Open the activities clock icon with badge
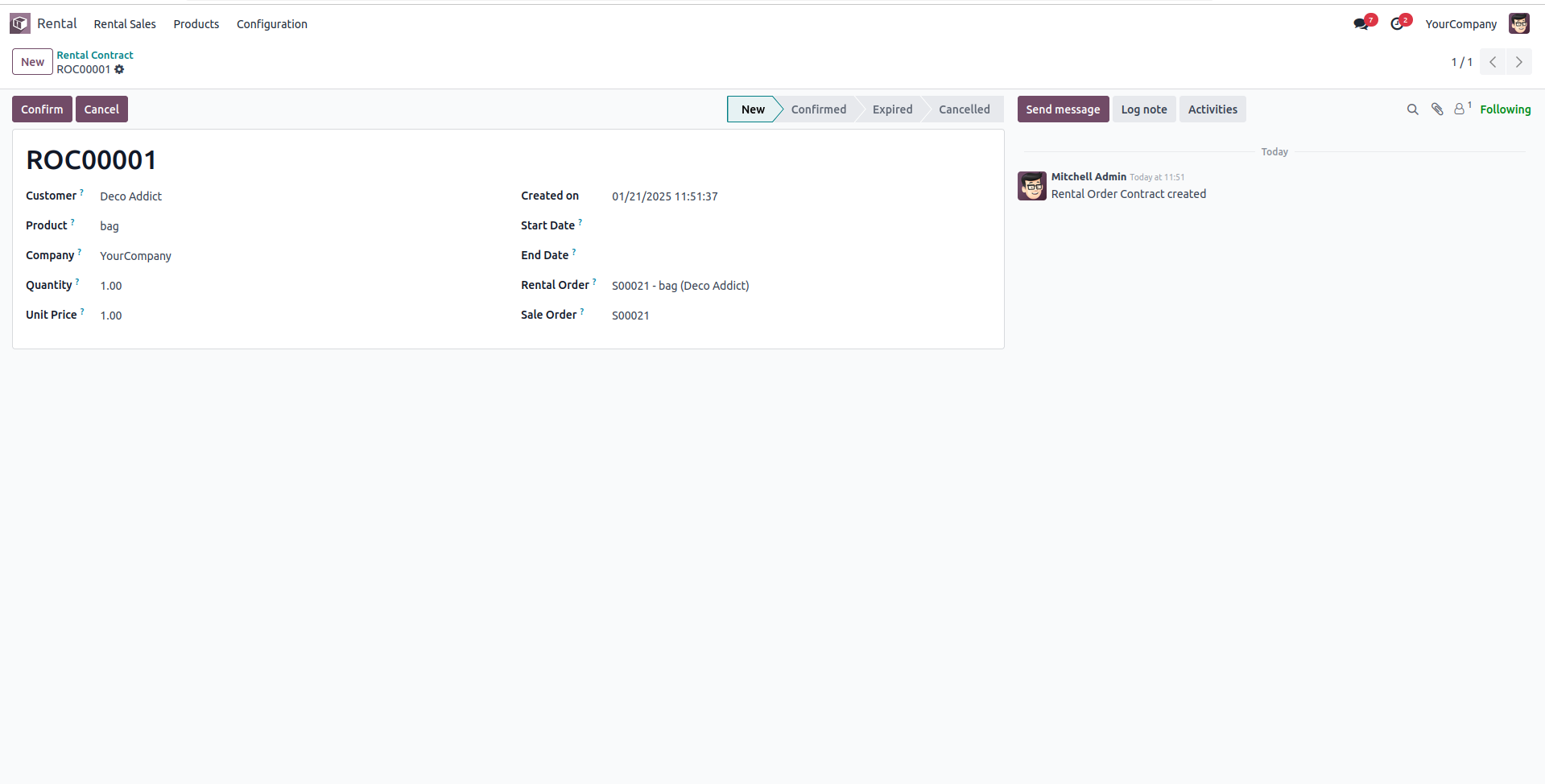This screenshot has height=784, width=1545. (1398, 24)
